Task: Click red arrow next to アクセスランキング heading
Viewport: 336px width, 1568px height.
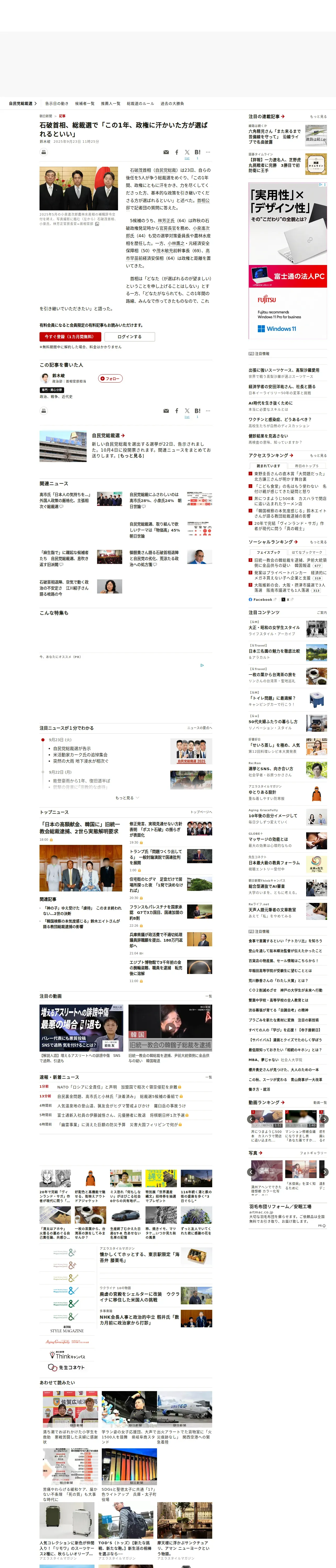Action: coord(292,455)
